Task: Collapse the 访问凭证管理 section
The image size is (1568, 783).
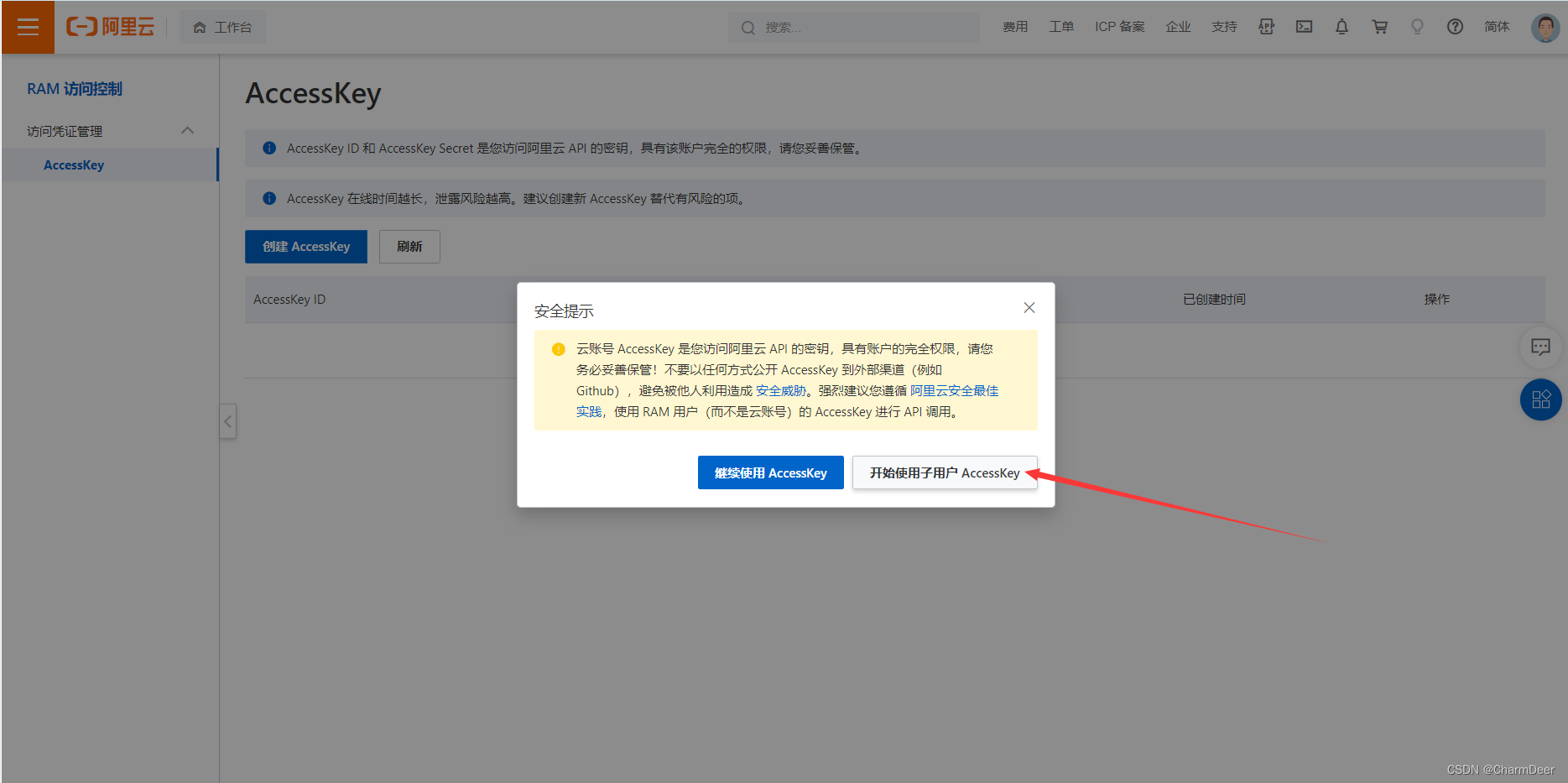Action: pyautogui.click(x=187, y=131)
